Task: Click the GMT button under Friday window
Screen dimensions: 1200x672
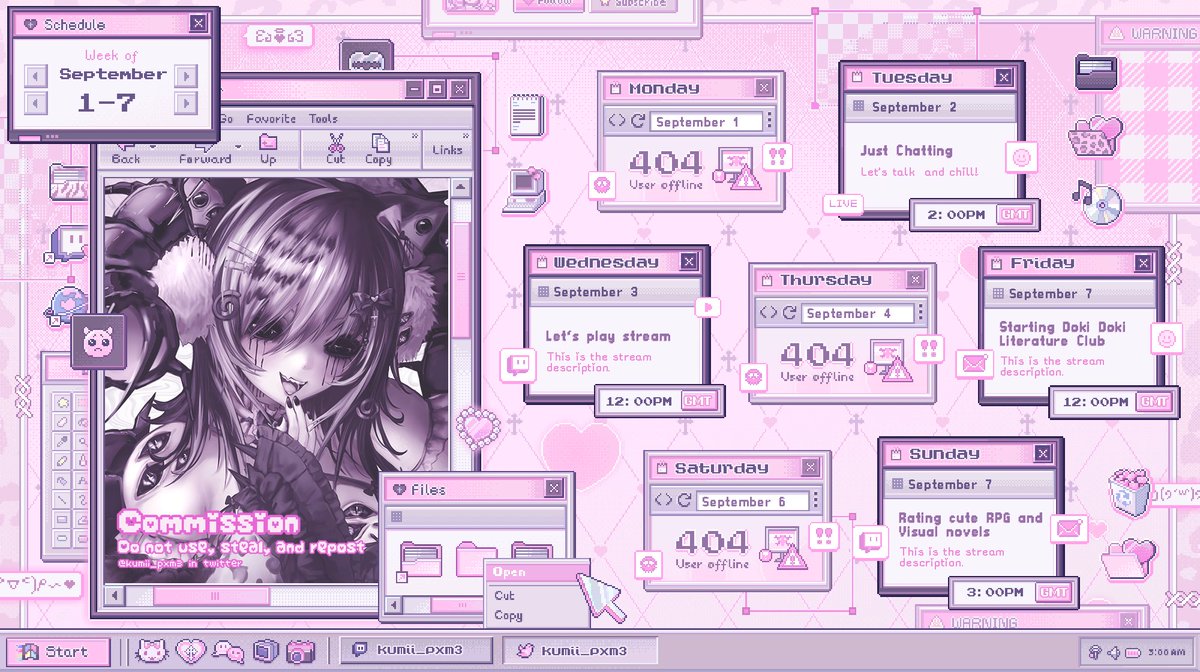Action: (1155, 402)
